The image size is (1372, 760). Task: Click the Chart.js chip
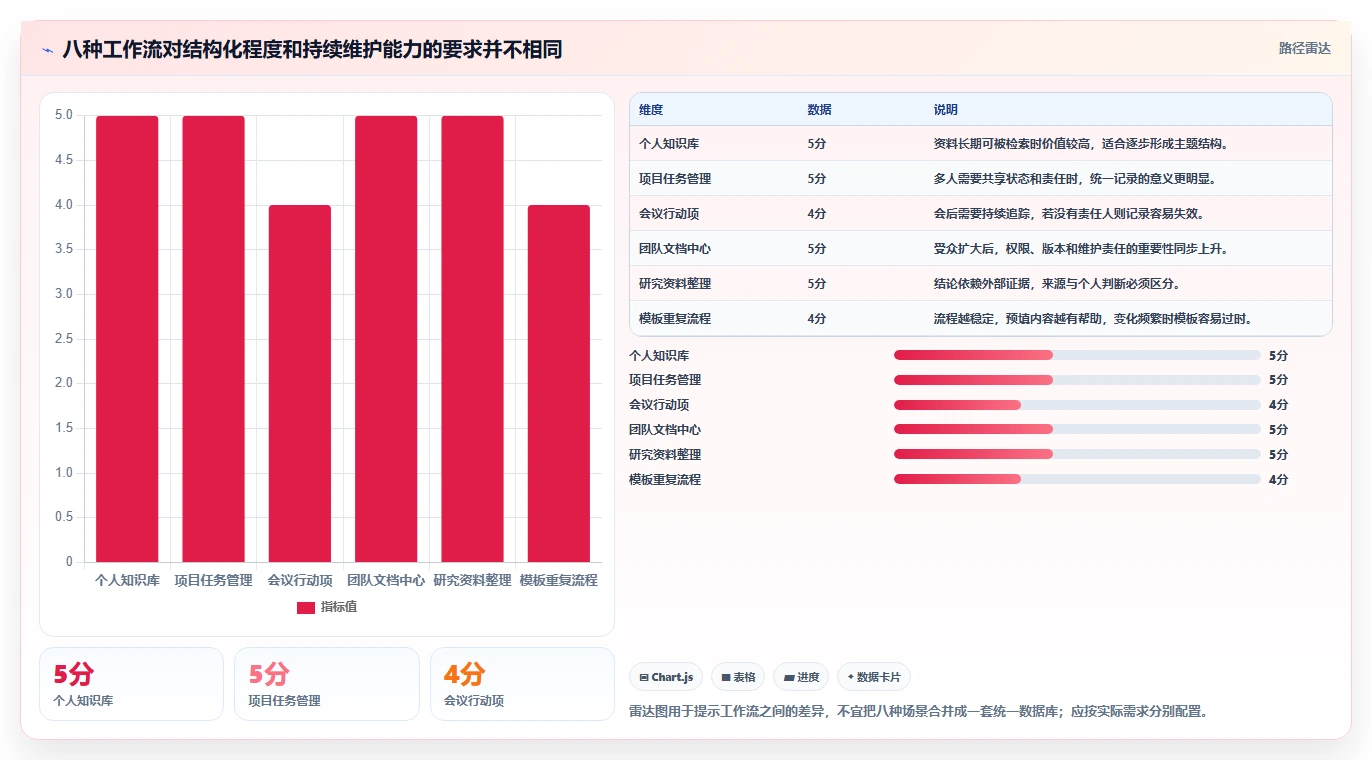click(x=666, y=677)
